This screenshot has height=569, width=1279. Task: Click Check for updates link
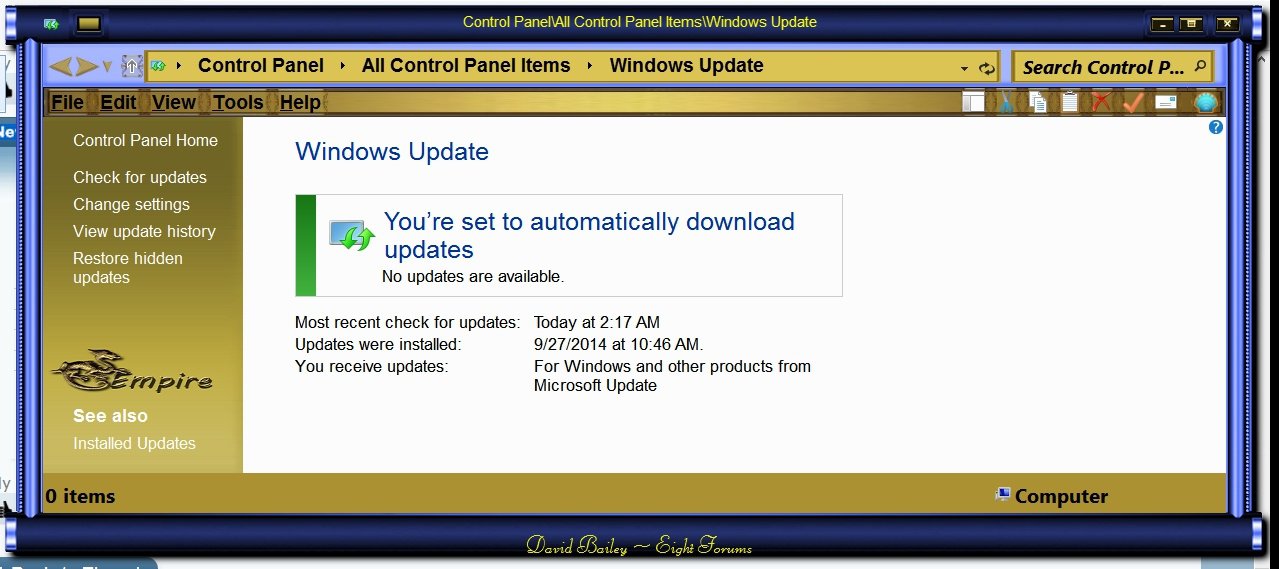pos(140,177)
